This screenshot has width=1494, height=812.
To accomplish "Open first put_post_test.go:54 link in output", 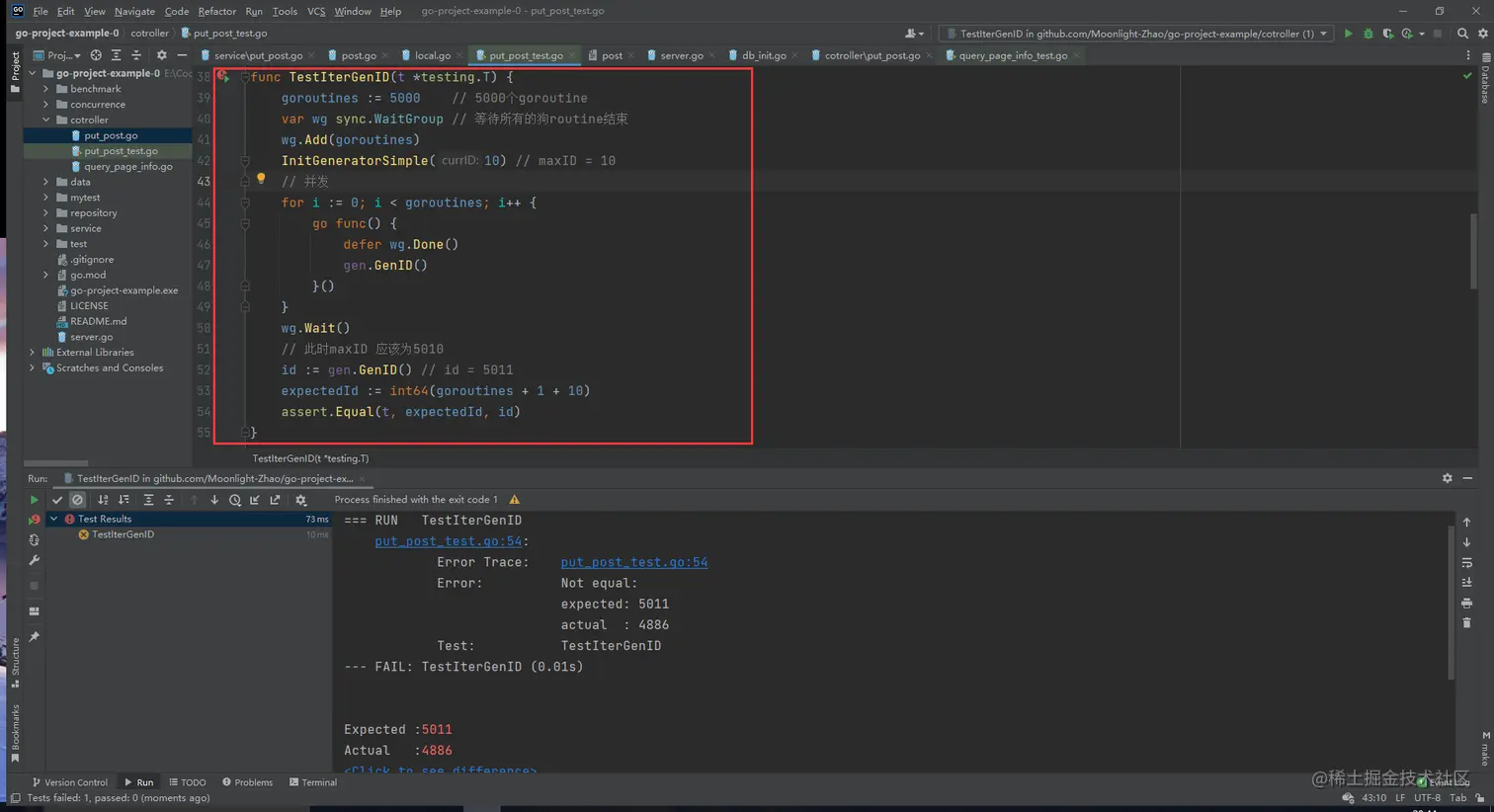I will point(448,541).
